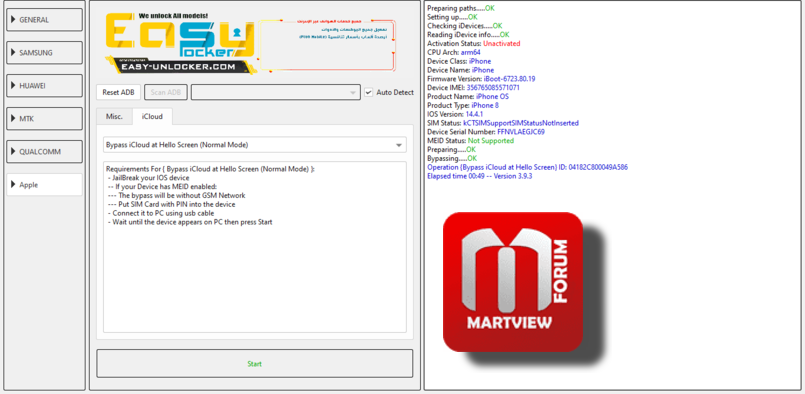805x394 pixels.
Task: Click the dropdown arrow of Bypass iCloud combo
Action: (399, 145)
